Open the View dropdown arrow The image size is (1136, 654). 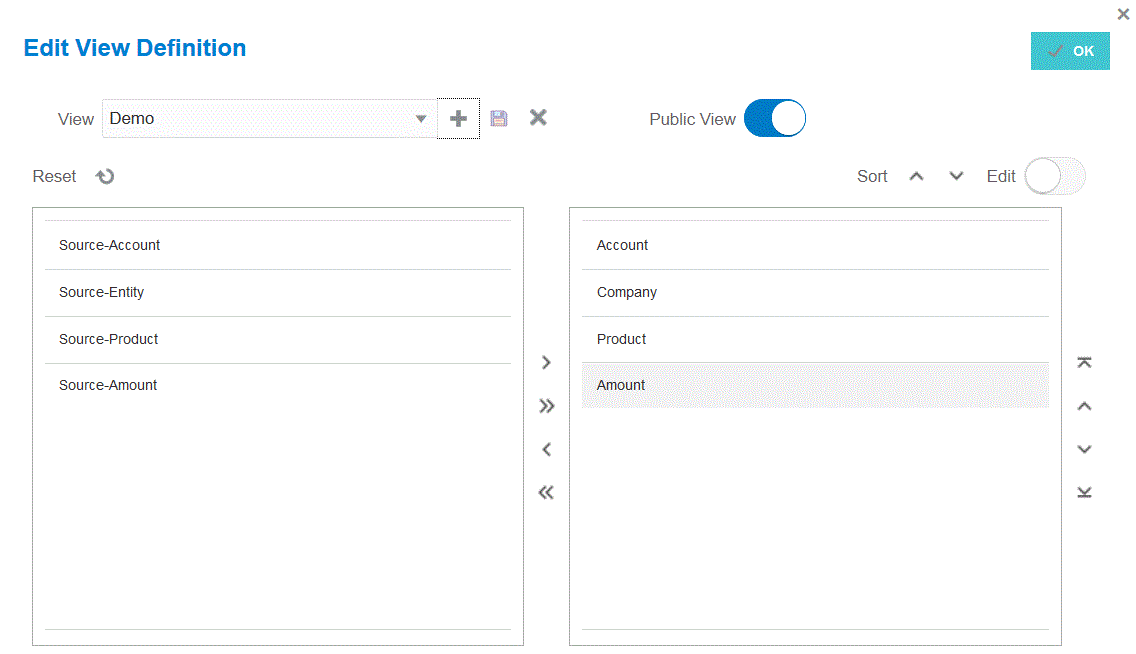coord(421,119)
